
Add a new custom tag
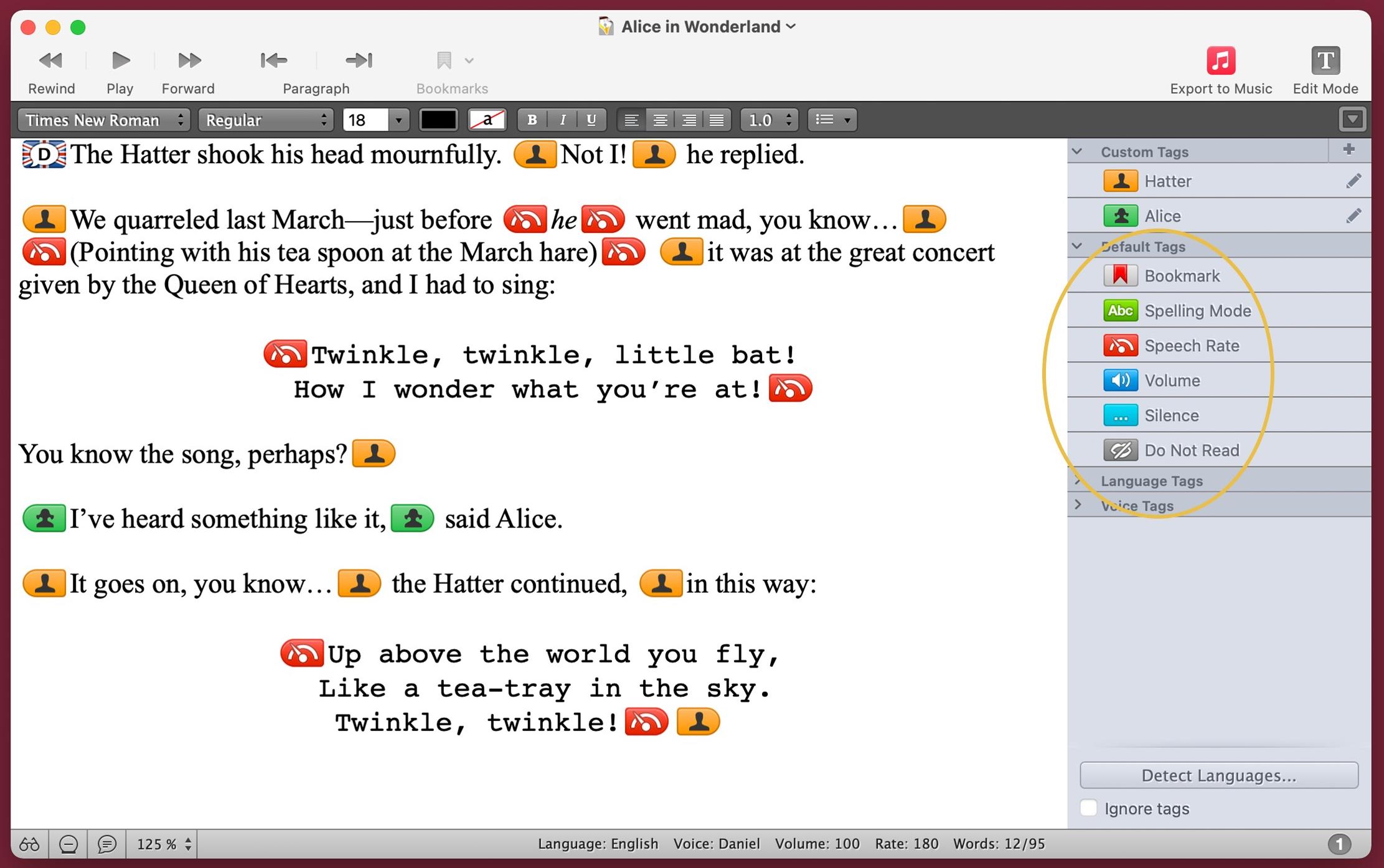1349,150
